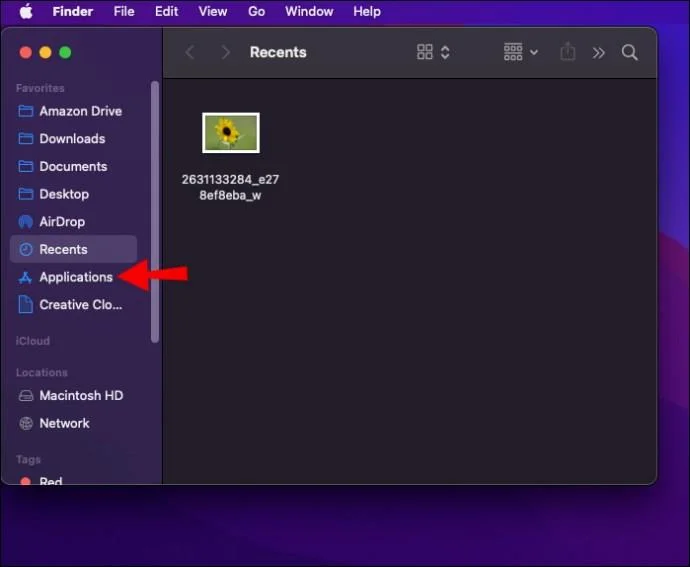Click the Downloads folder icon

26,139
